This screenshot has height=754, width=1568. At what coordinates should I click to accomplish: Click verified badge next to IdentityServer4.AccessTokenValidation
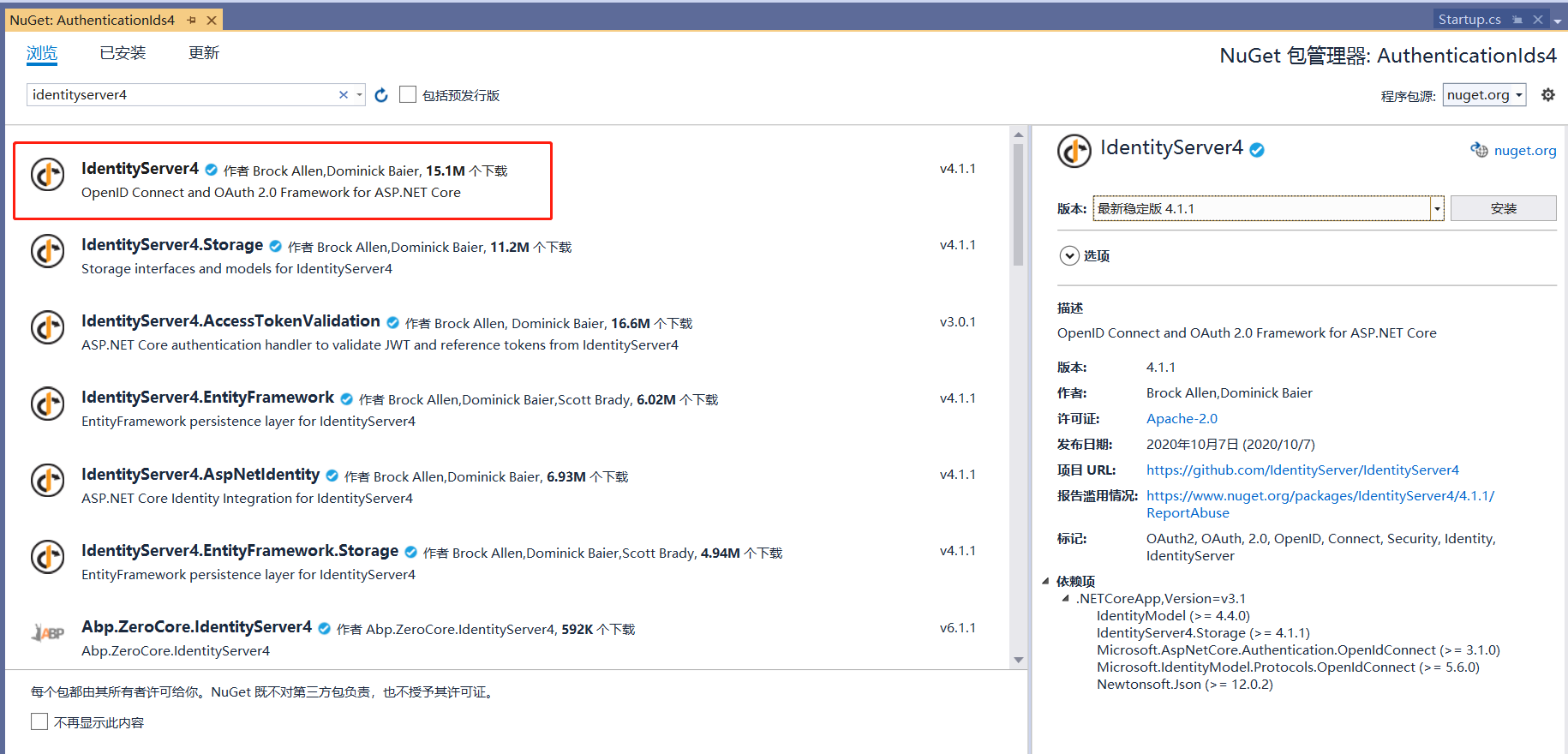[393, 322]
